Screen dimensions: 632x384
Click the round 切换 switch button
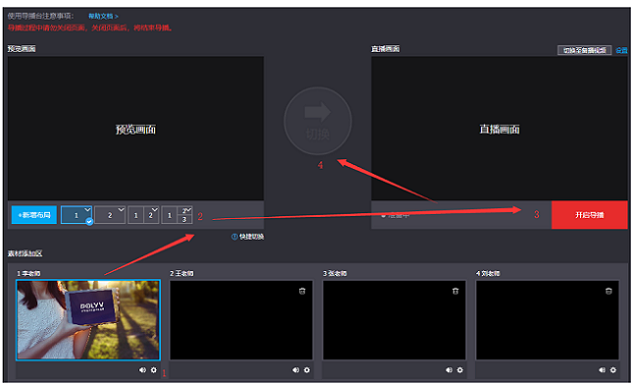click(318, 120)
